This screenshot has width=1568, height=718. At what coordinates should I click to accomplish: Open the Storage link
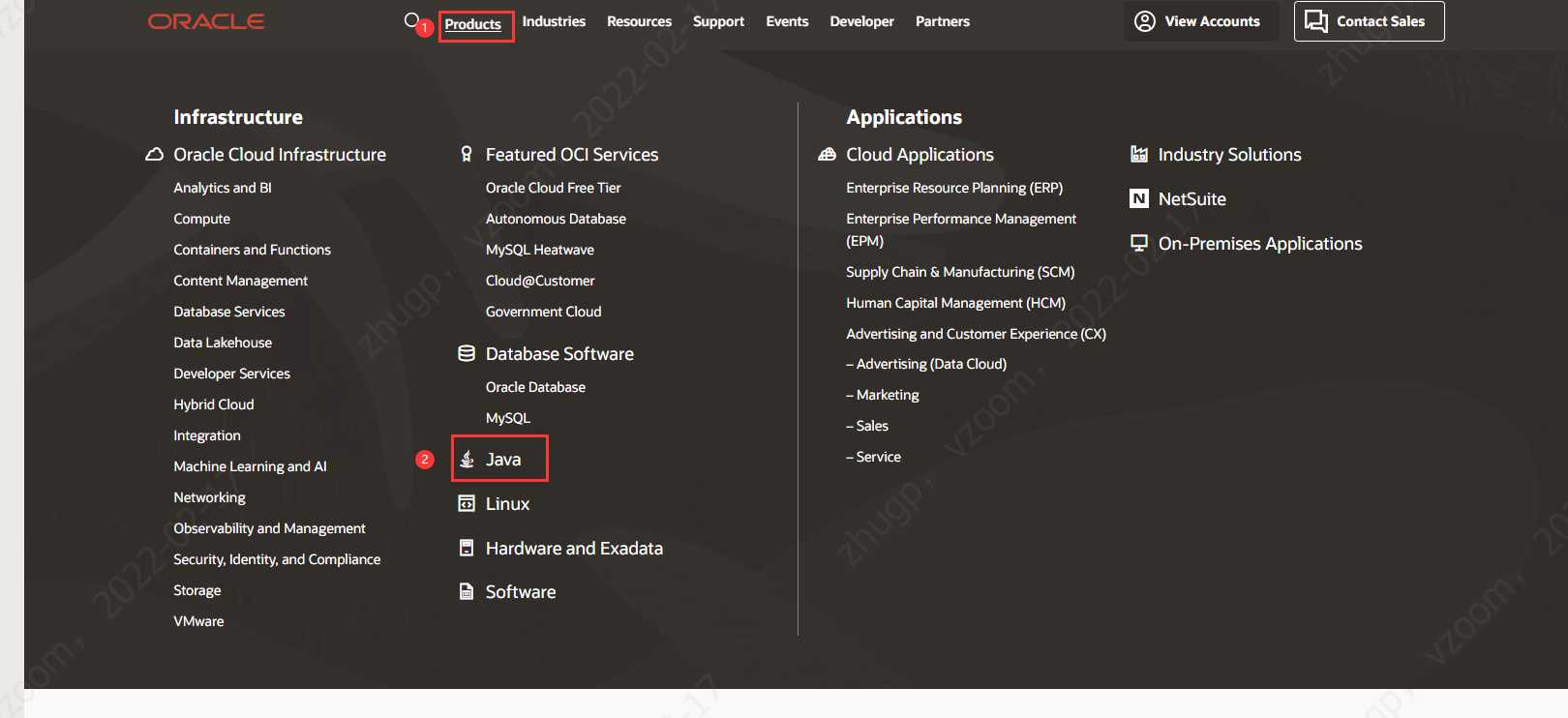(197, 590)
